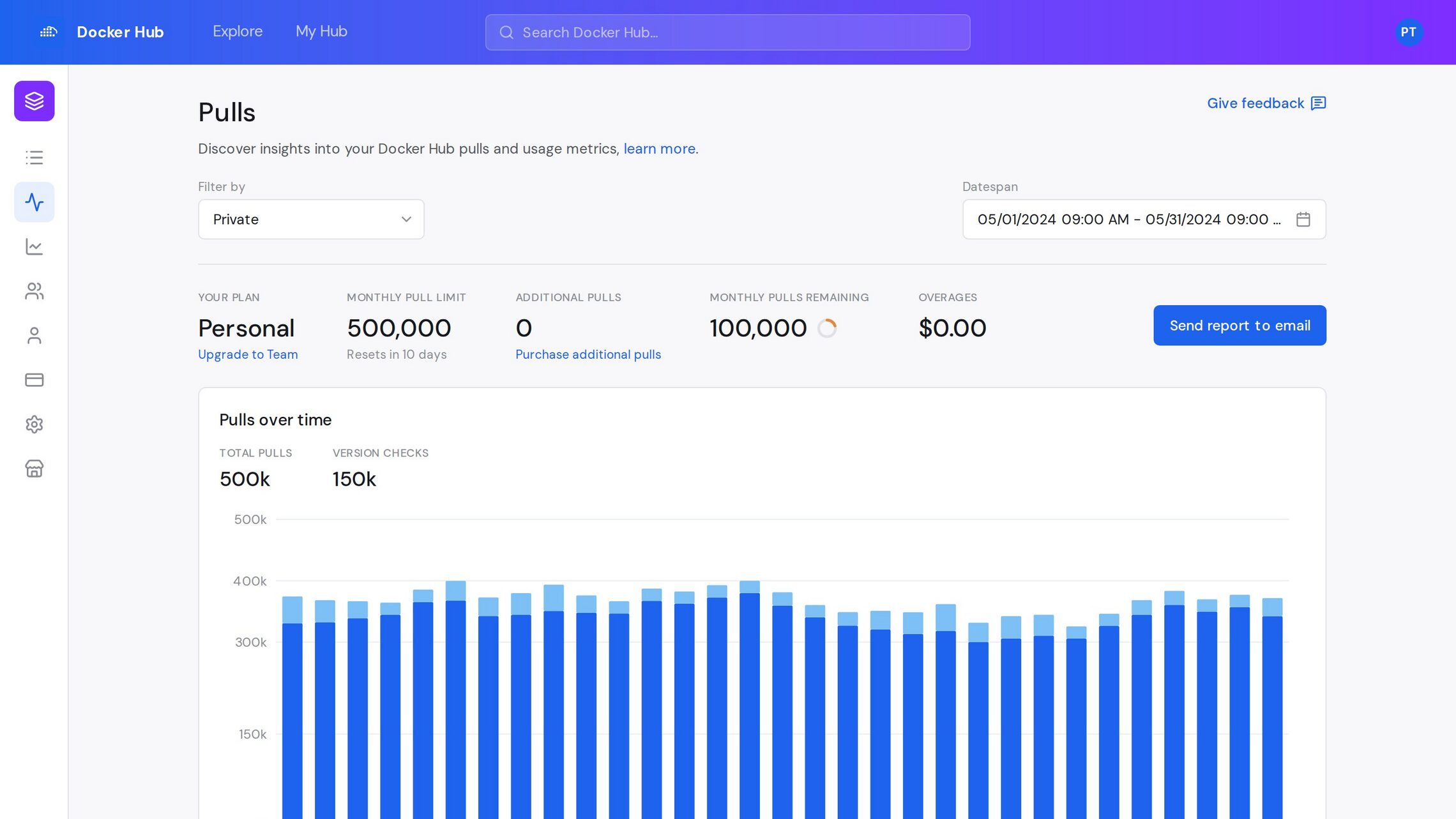Click the Docker Hub whale logo icon

point(49,32)
